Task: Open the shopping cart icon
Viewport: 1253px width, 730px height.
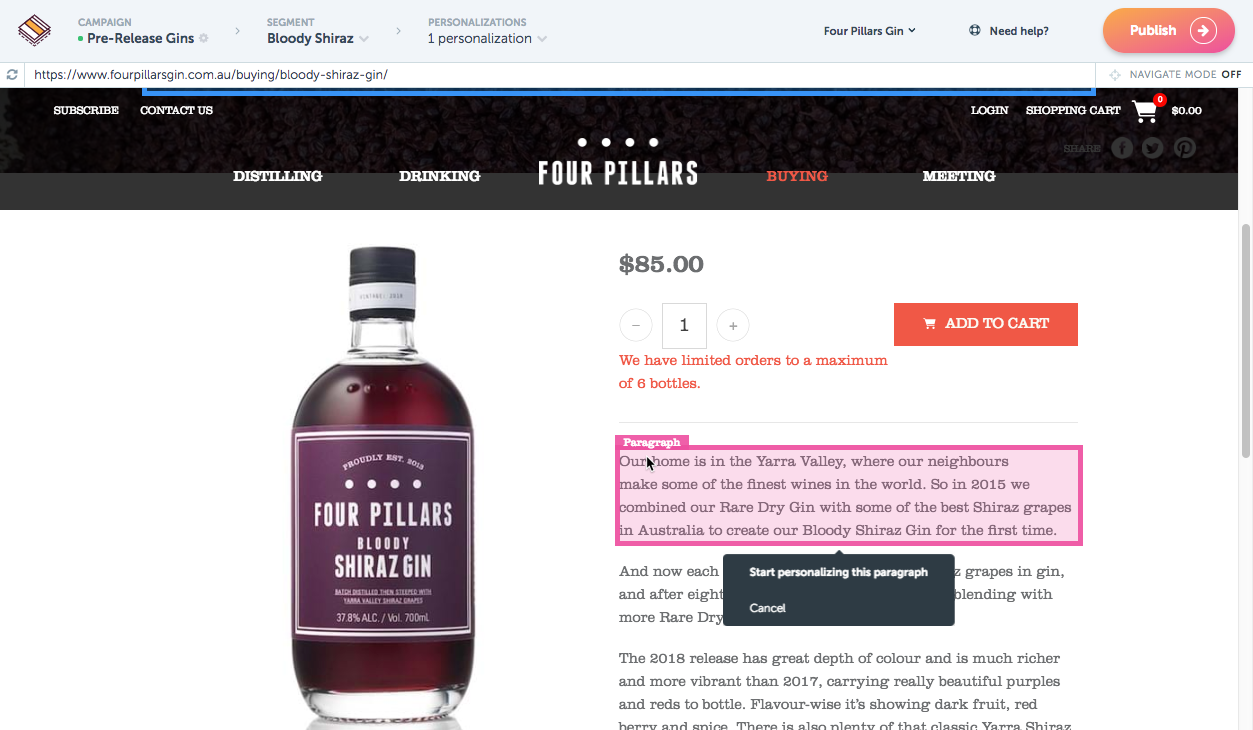Action: pos(1146,111)
